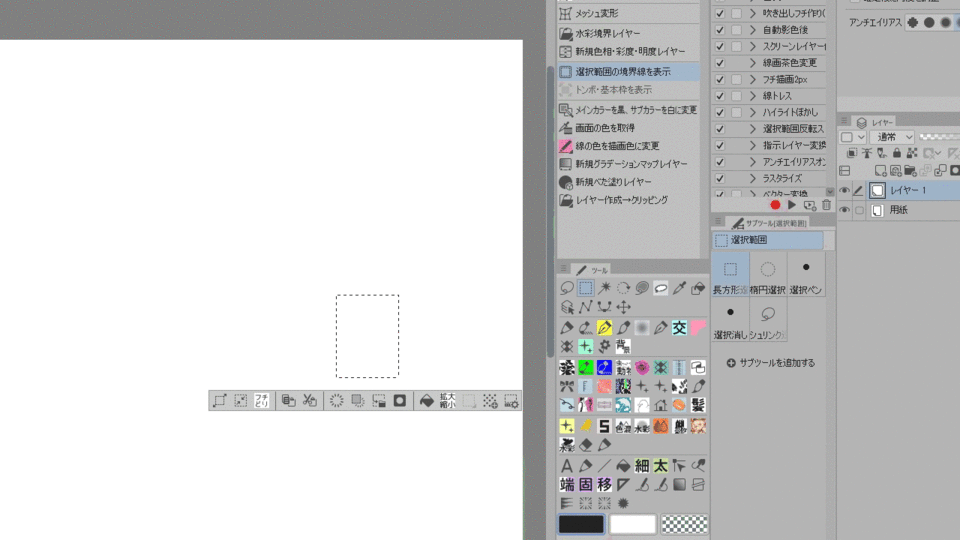
Task: Uncheck the 線画茶色変更 auto action checkbox
Action: point(720,62)
